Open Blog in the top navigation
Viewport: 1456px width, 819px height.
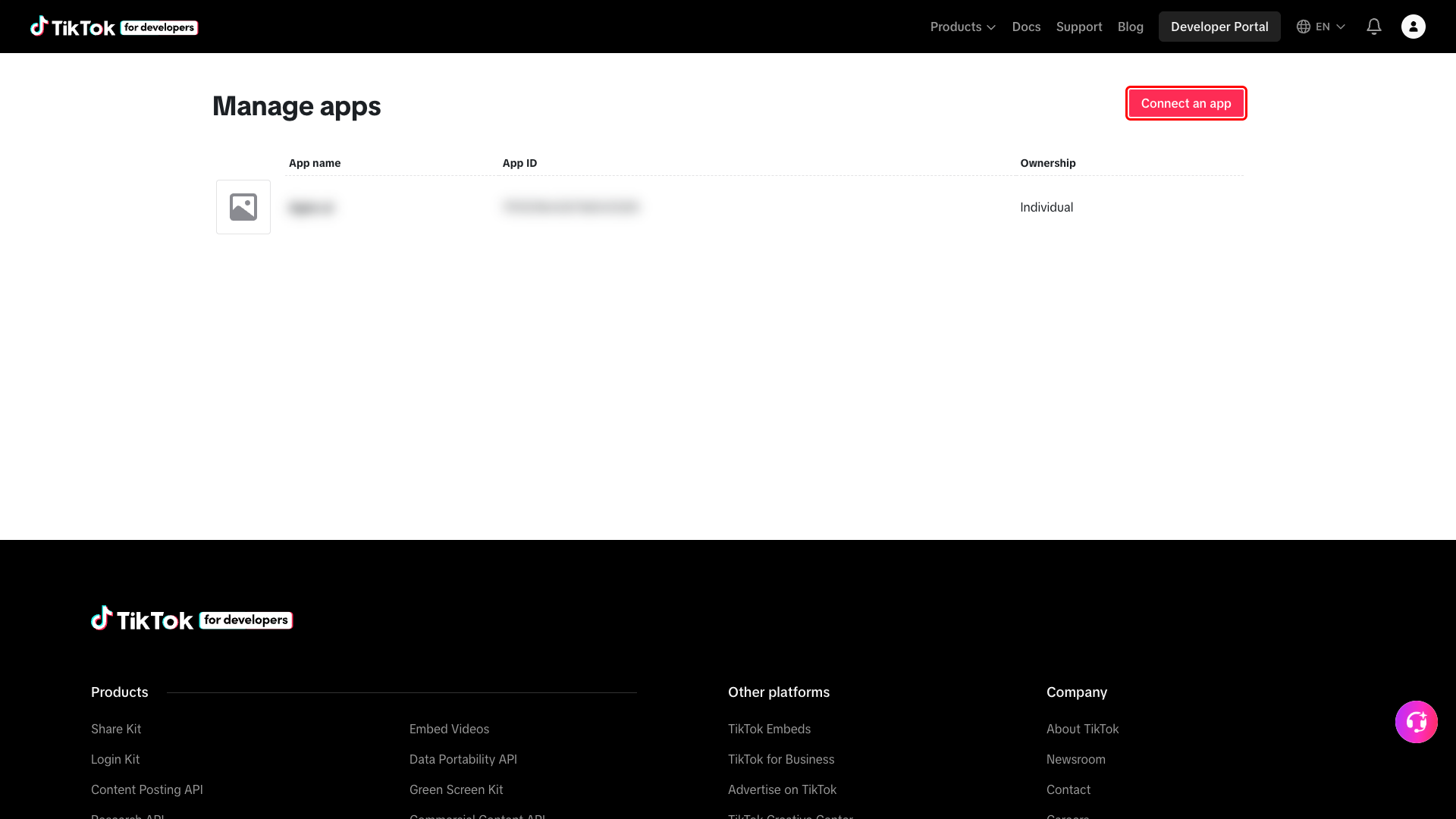[1131, 27]
